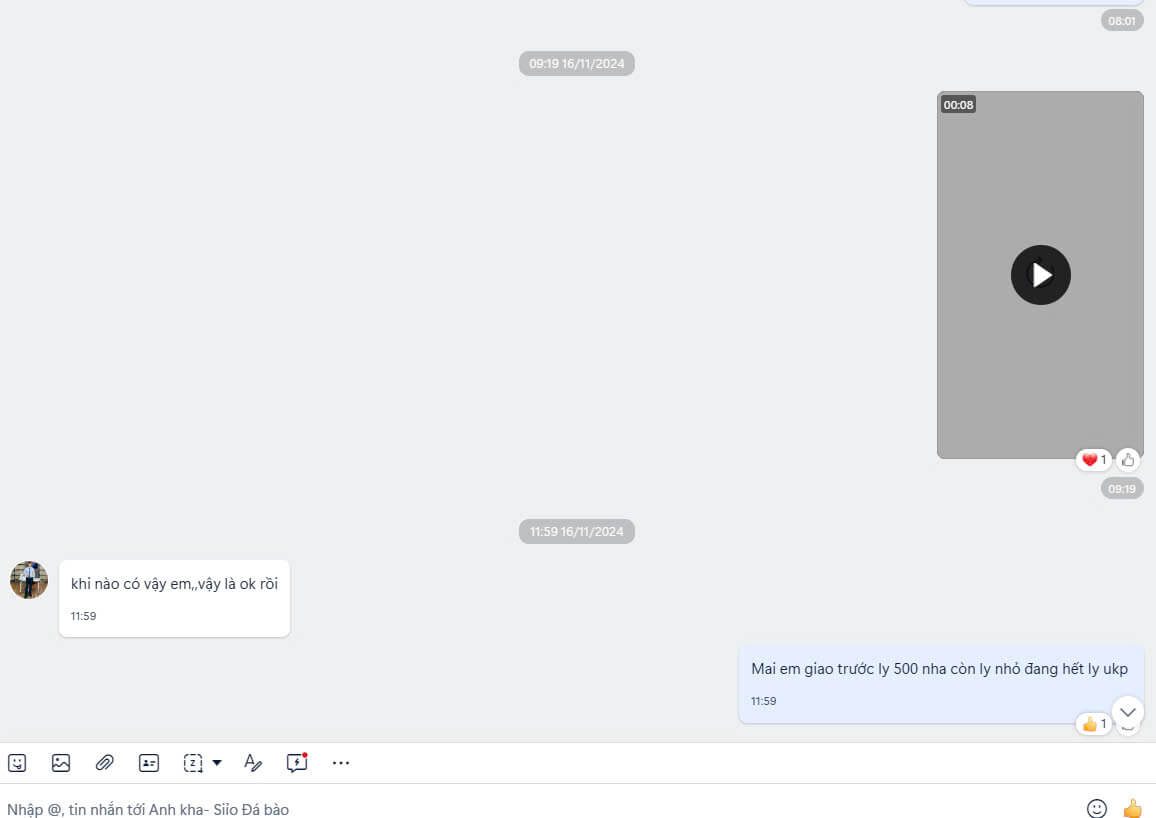Screen dimensions: 1156x818
Task: Click the like reaction button under video
Action: pos(1128,460)
